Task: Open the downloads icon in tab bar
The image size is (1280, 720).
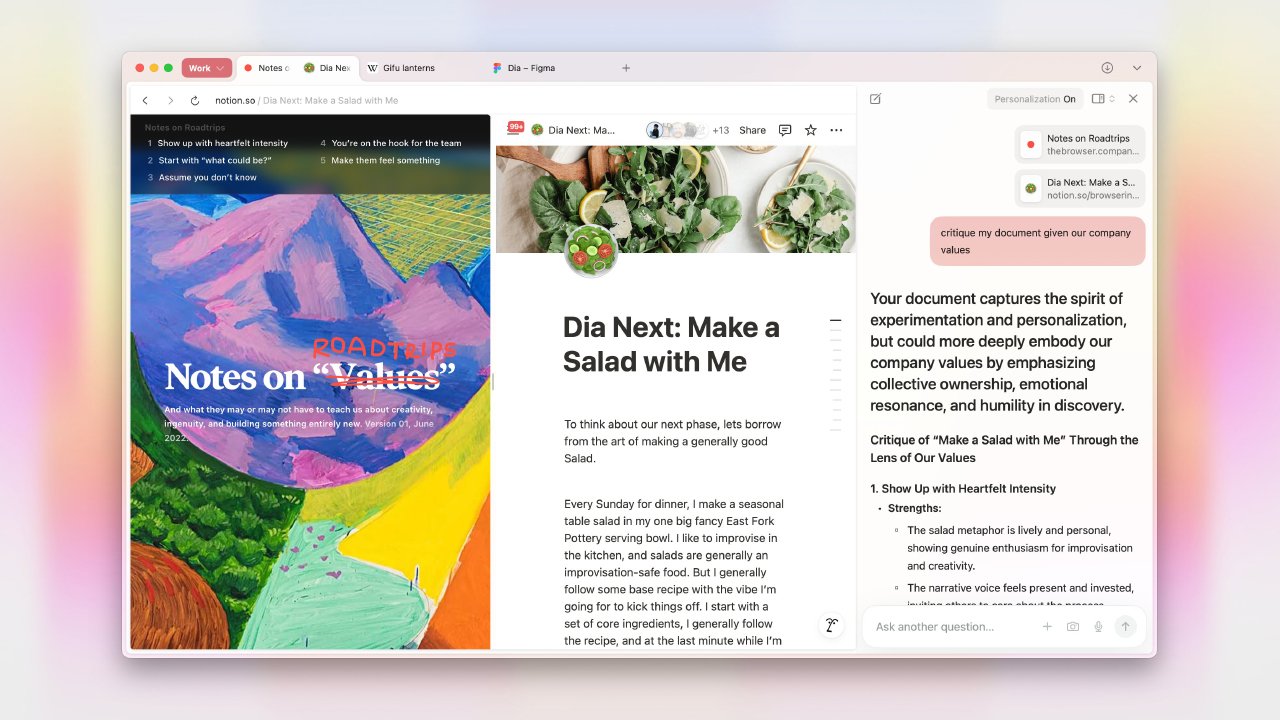Action: 1107,68
